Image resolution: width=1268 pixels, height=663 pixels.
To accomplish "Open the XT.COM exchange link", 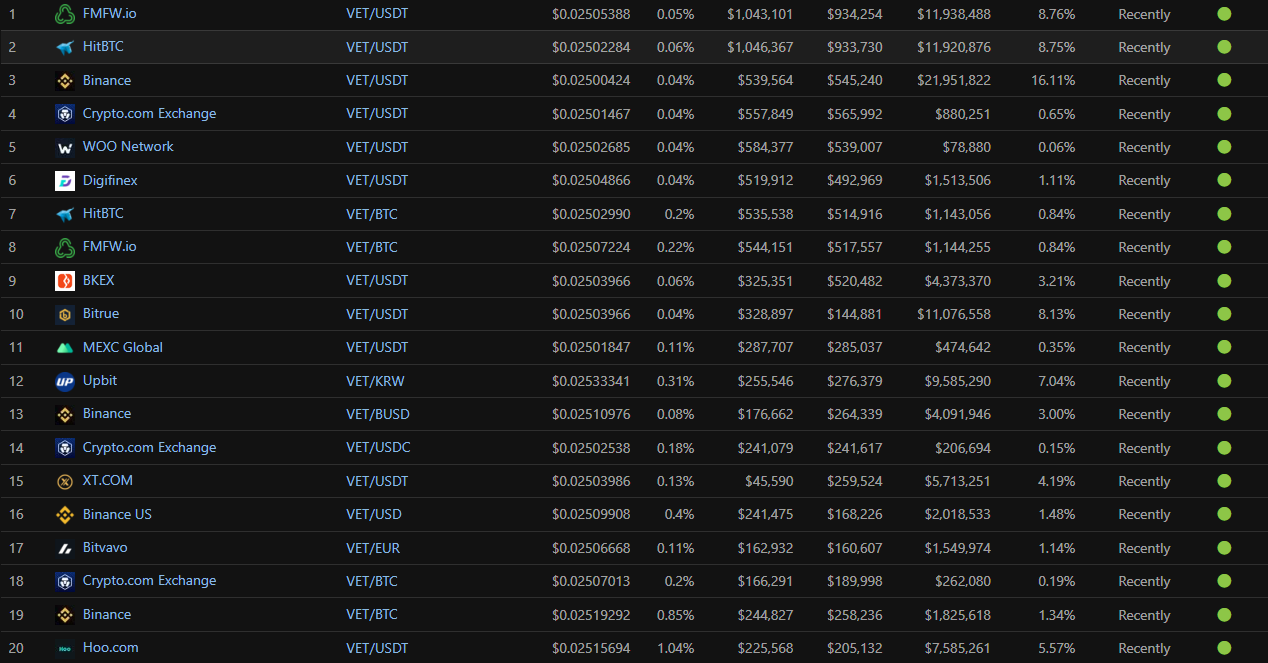I will tap(108, 481).
